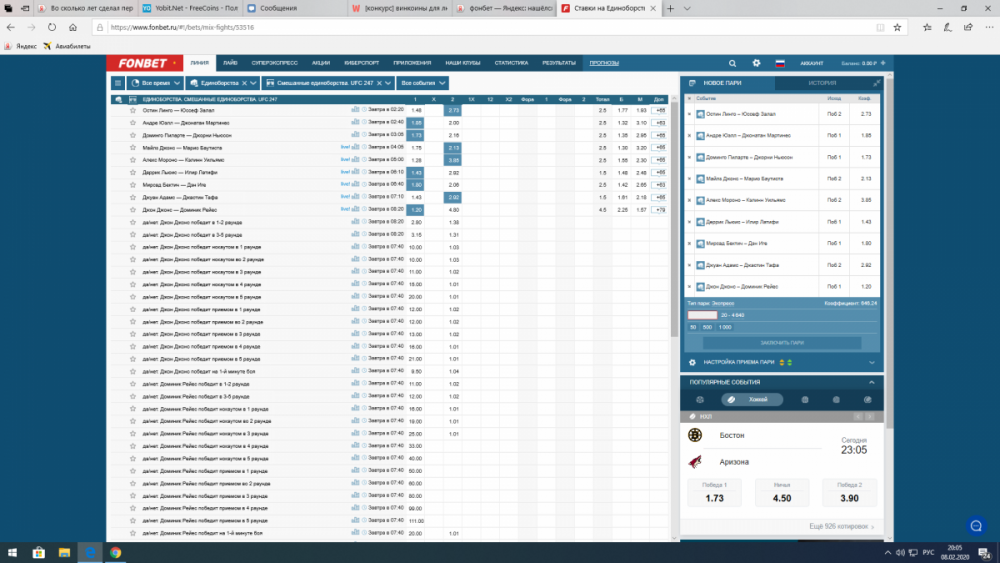1000x563 pixels.
Task: Open the СУПЕРЭКСПРЕСС menu tab
Action: (x=274, y=63)
